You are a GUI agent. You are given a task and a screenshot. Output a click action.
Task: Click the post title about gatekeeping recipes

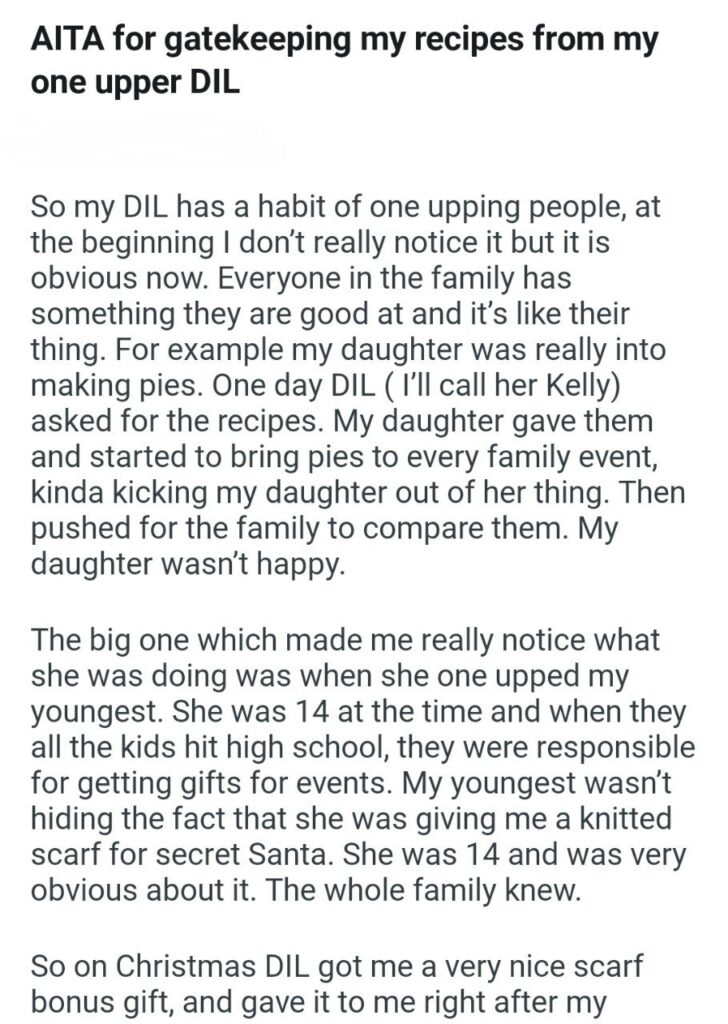point(345,62)
